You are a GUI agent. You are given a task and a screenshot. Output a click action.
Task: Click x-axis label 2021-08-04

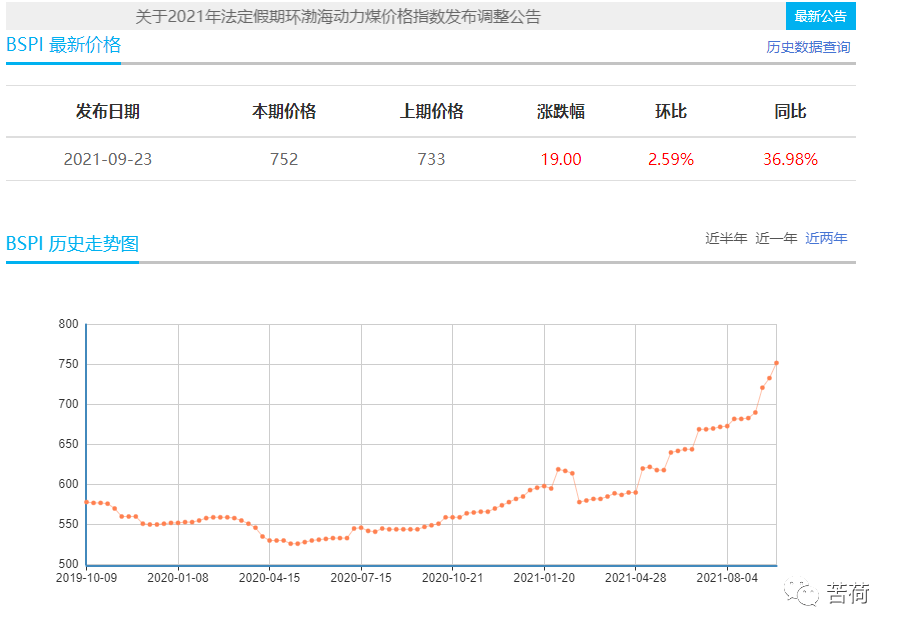pyautogui.click(x=727, y=578)
